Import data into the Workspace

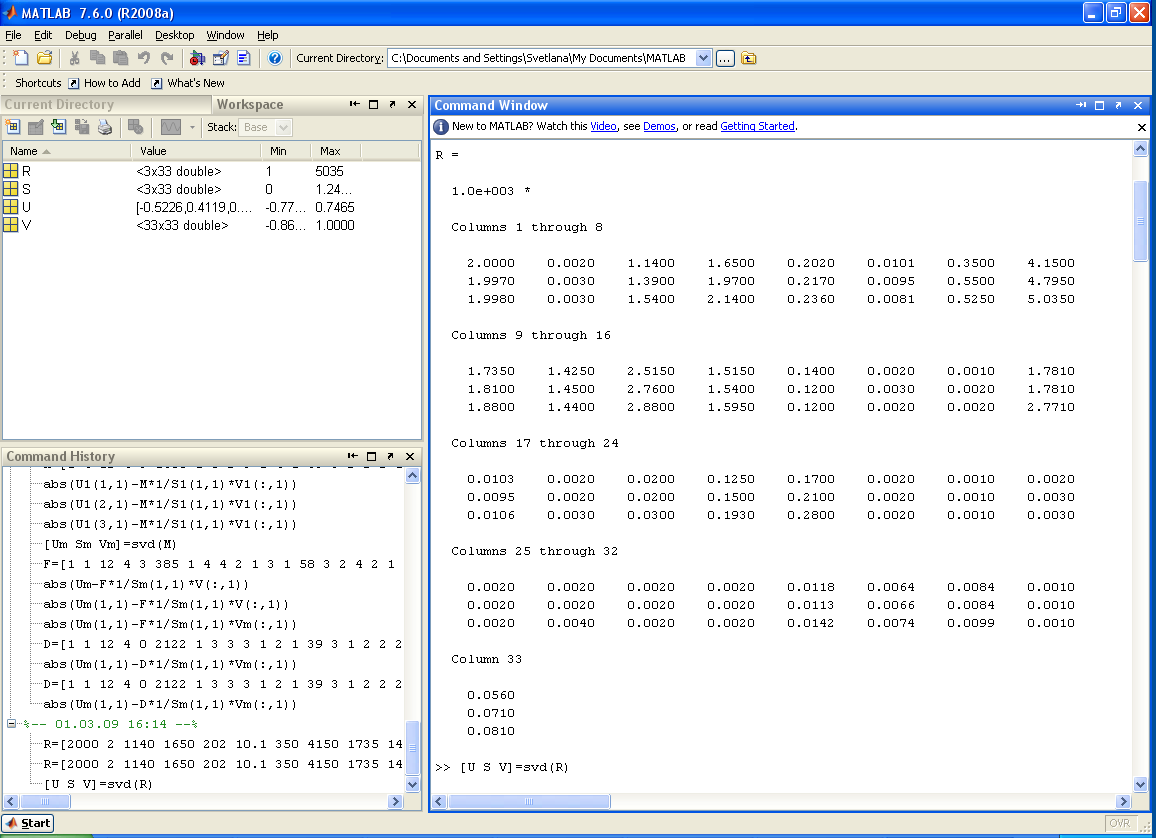[58, 127]
